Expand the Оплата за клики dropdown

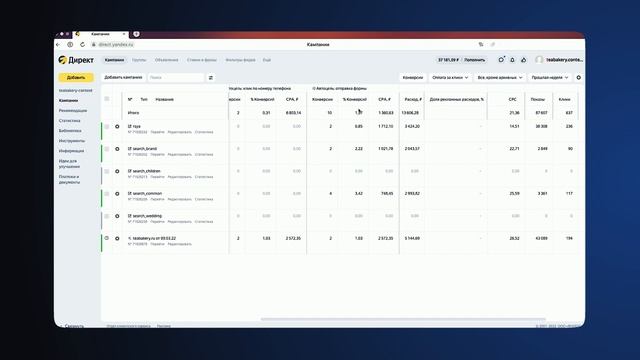pos(450,78)
